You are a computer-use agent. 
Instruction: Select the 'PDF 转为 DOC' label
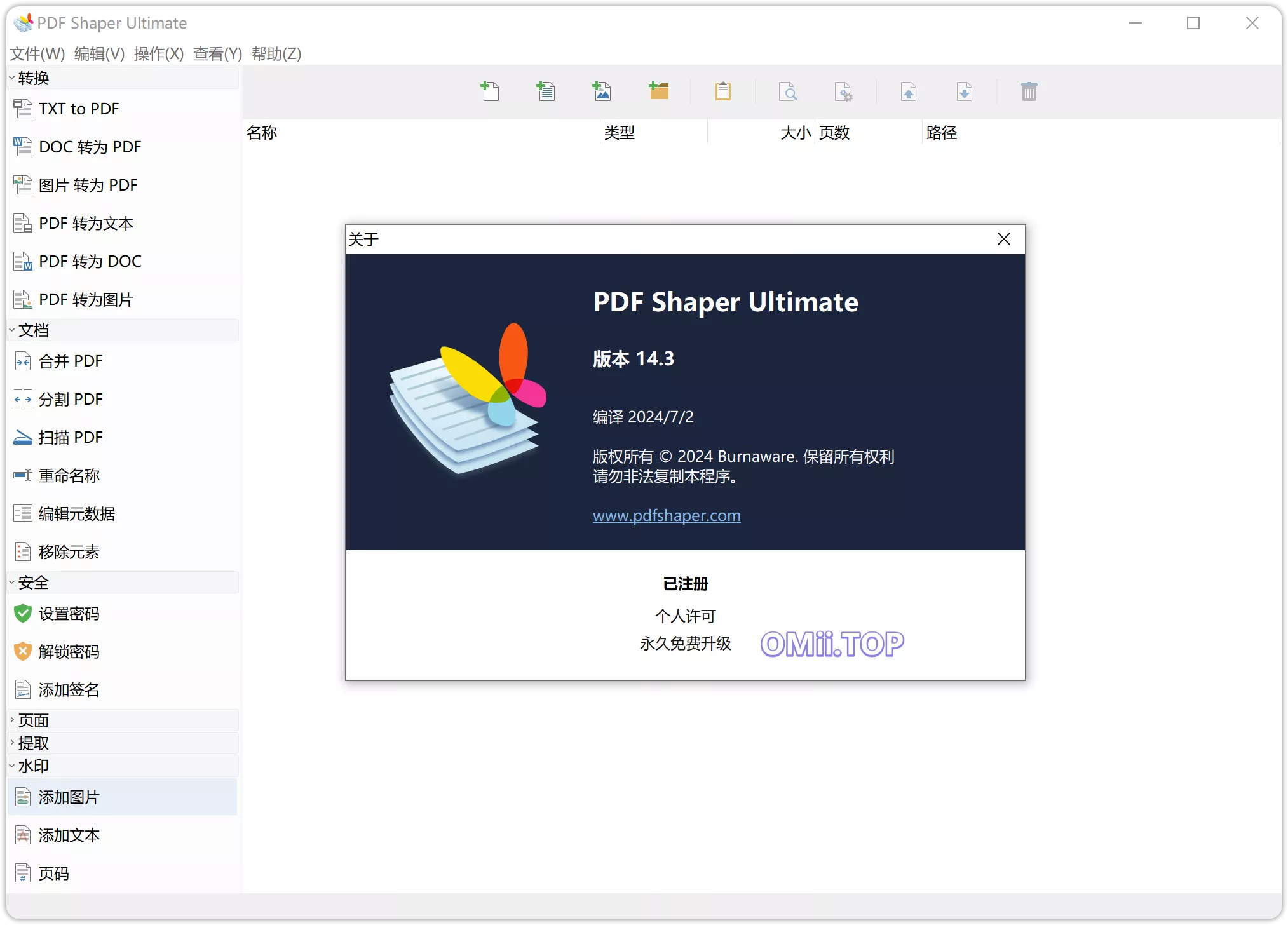[x=90, y=261]
